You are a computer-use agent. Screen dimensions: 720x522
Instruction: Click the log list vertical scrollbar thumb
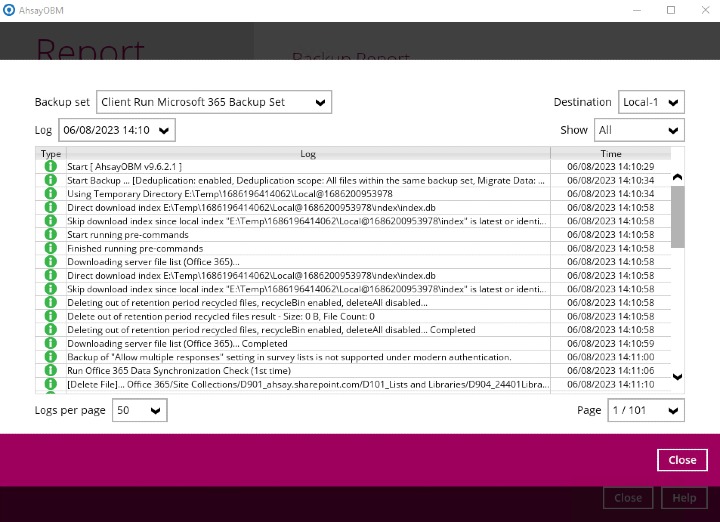tap(677, 217)
